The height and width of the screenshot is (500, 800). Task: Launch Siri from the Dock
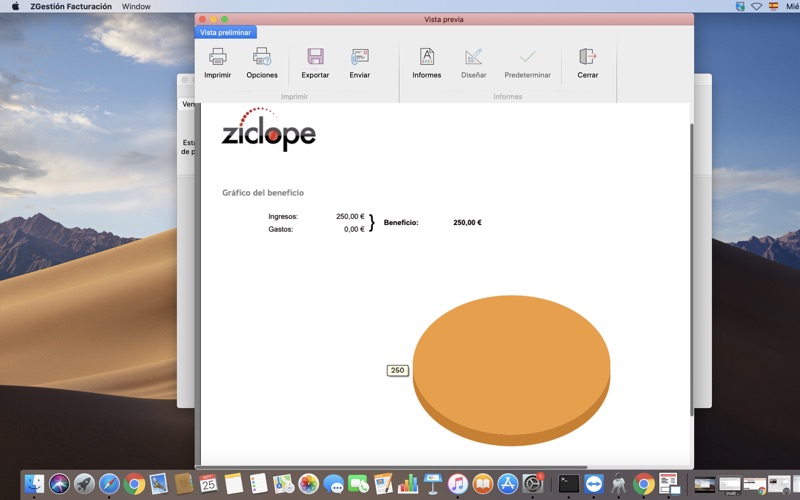point(59,484)
